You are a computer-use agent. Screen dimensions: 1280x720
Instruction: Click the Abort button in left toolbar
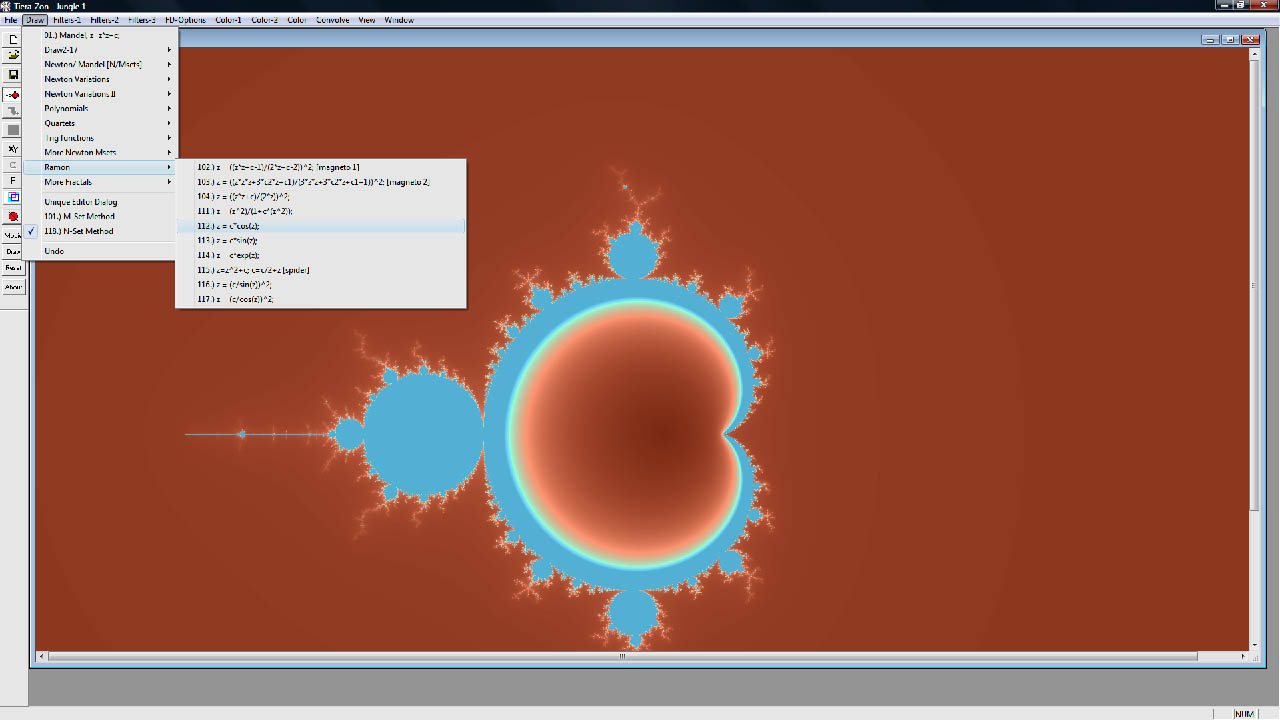(x=13, y=287)
